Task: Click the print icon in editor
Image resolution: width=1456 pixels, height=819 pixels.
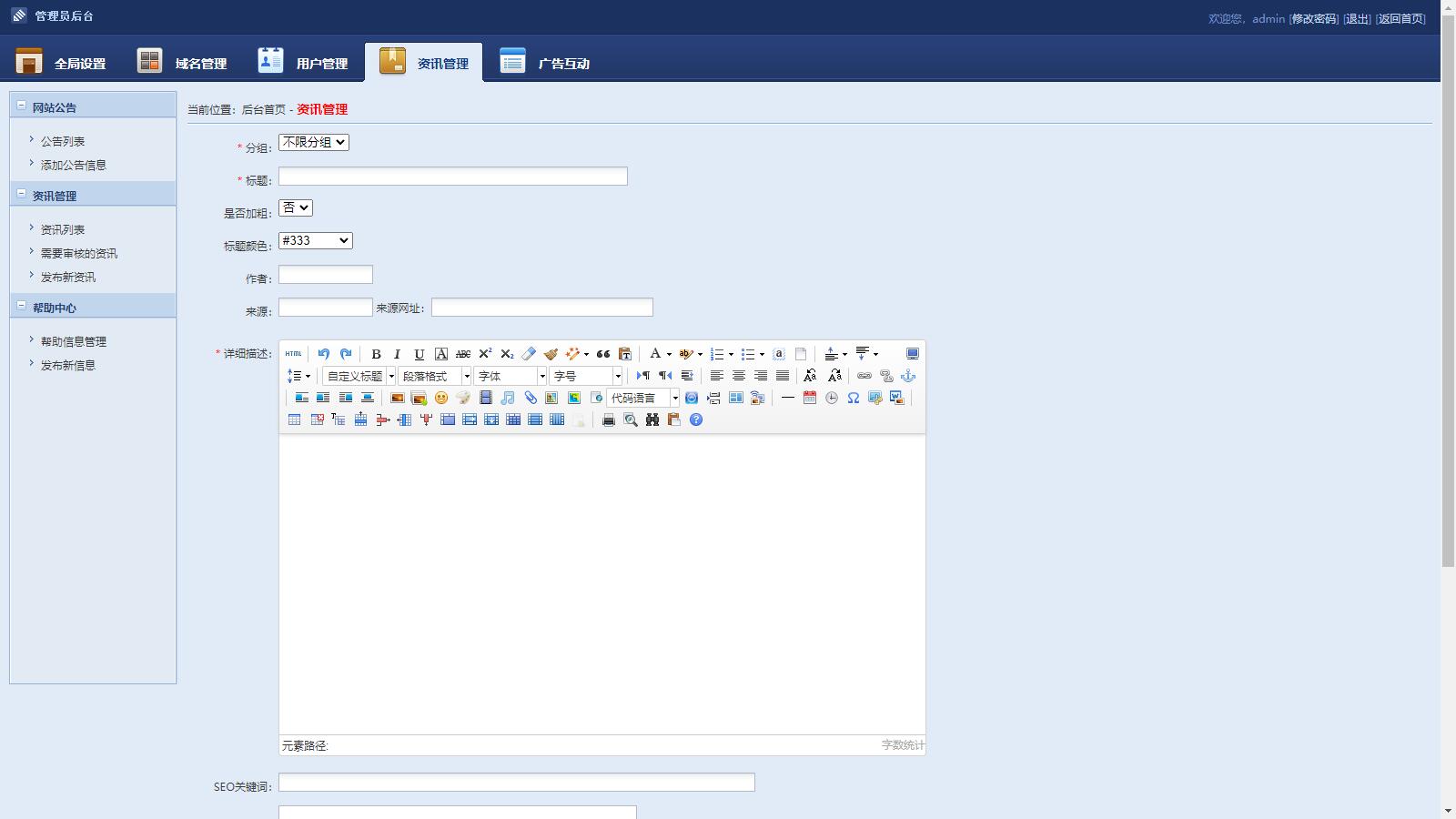Action: pos(609,420)
